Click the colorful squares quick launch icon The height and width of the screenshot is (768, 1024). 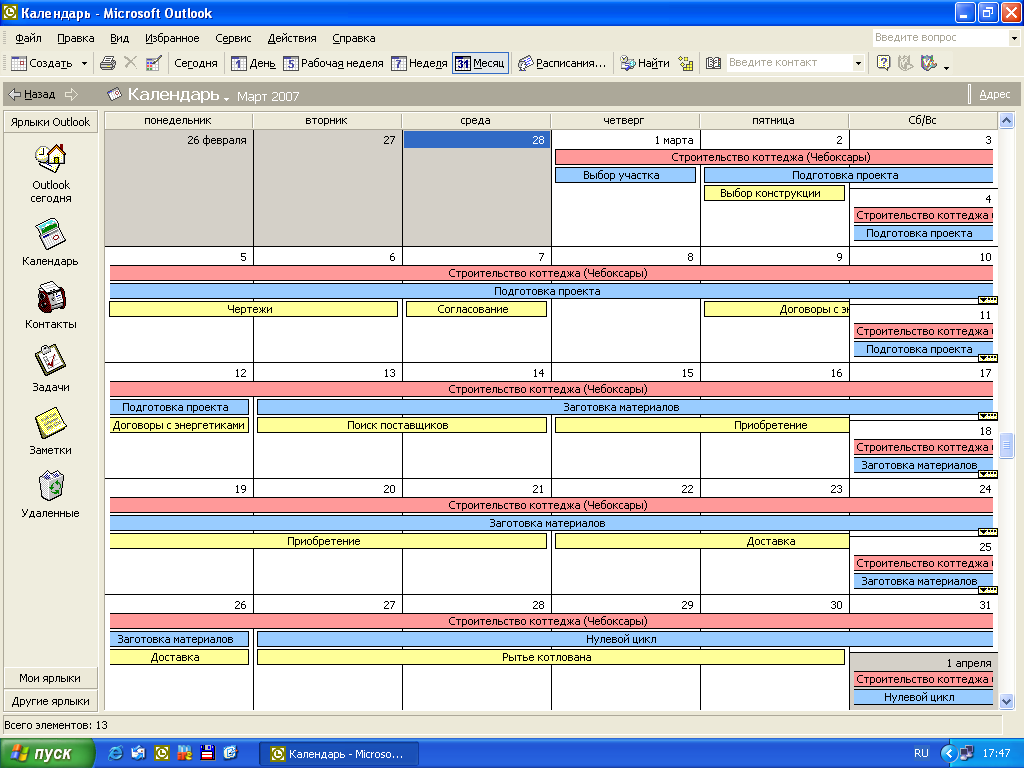pyautogui.click(x=185, y=753)
